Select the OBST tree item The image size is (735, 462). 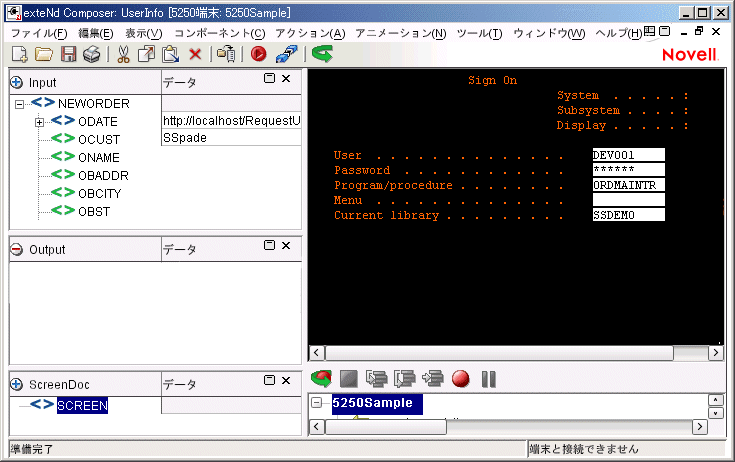pyautogui.click(x=94, y=212)
